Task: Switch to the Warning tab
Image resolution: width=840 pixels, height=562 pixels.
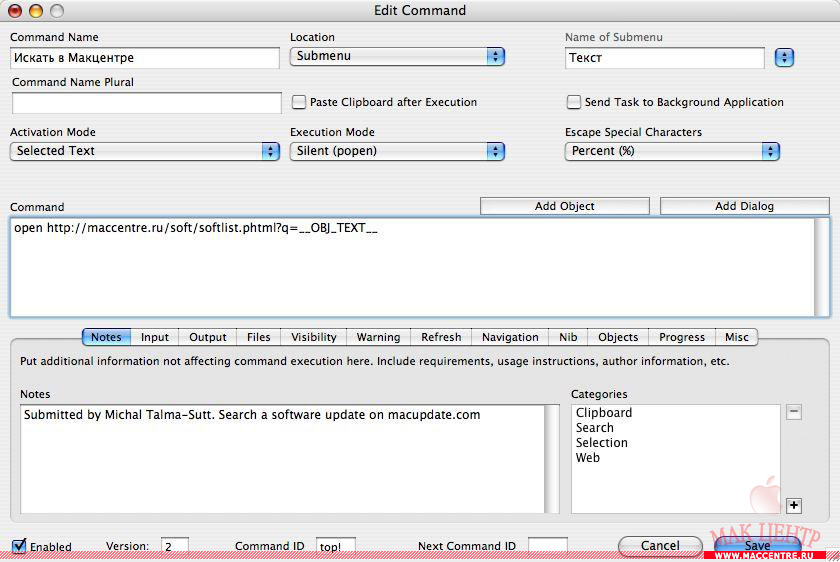Action: [379, 337]
